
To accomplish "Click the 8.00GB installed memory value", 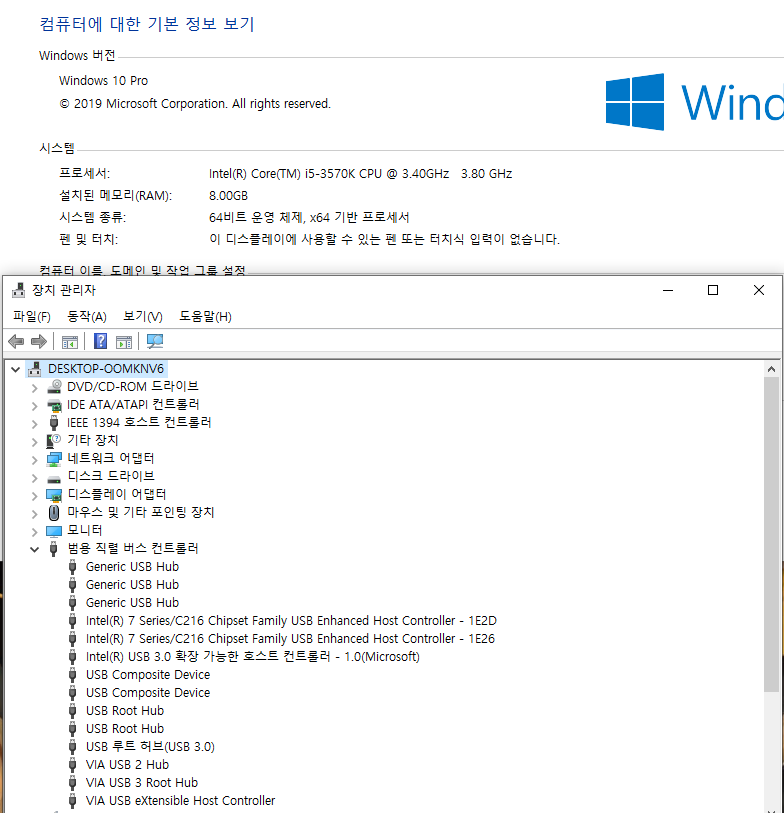I will (x=228, y=196).
